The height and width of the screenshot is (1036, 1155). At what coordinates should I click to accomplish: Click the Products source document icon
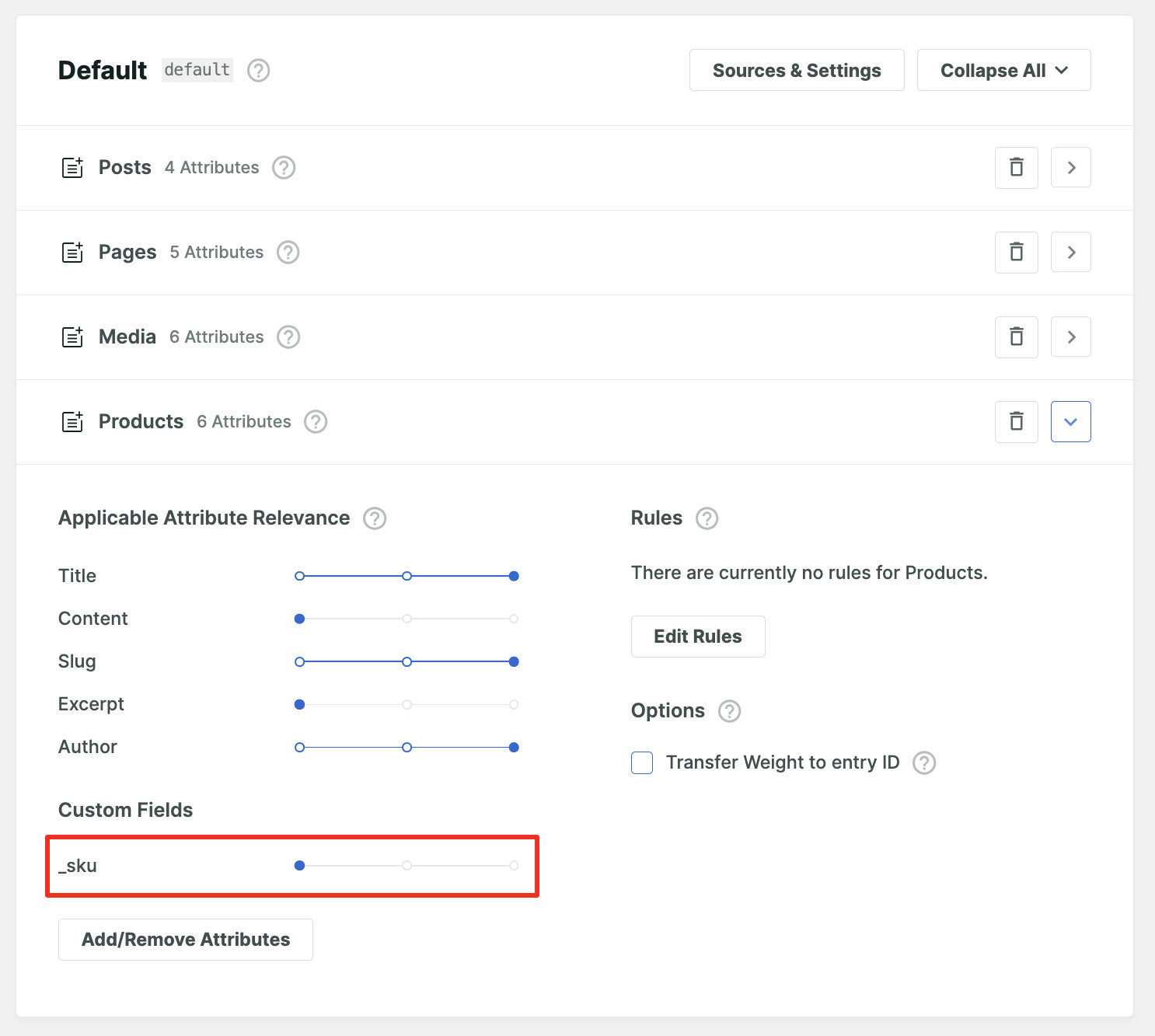click(72, 422)
